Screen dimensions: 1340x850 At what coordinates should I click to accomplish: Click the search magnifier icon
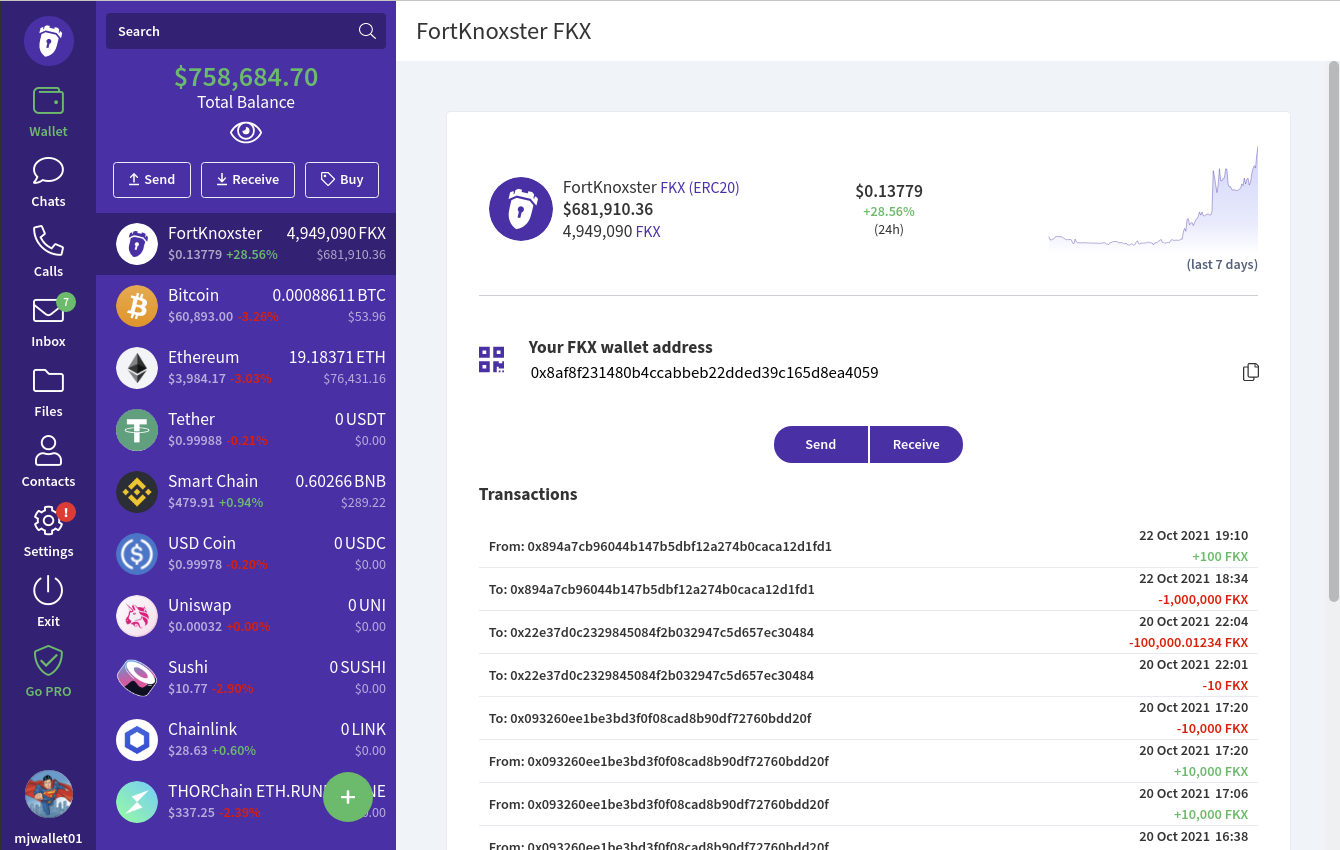367,31
